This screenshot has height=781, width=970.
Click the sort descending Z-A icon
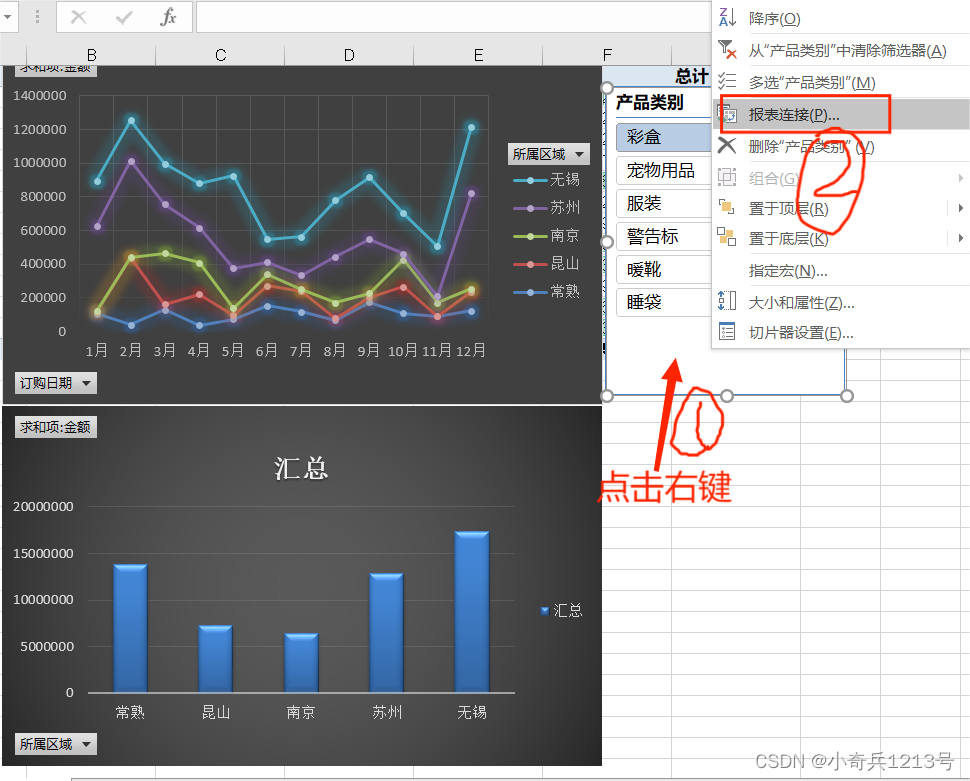coord(727,17)
